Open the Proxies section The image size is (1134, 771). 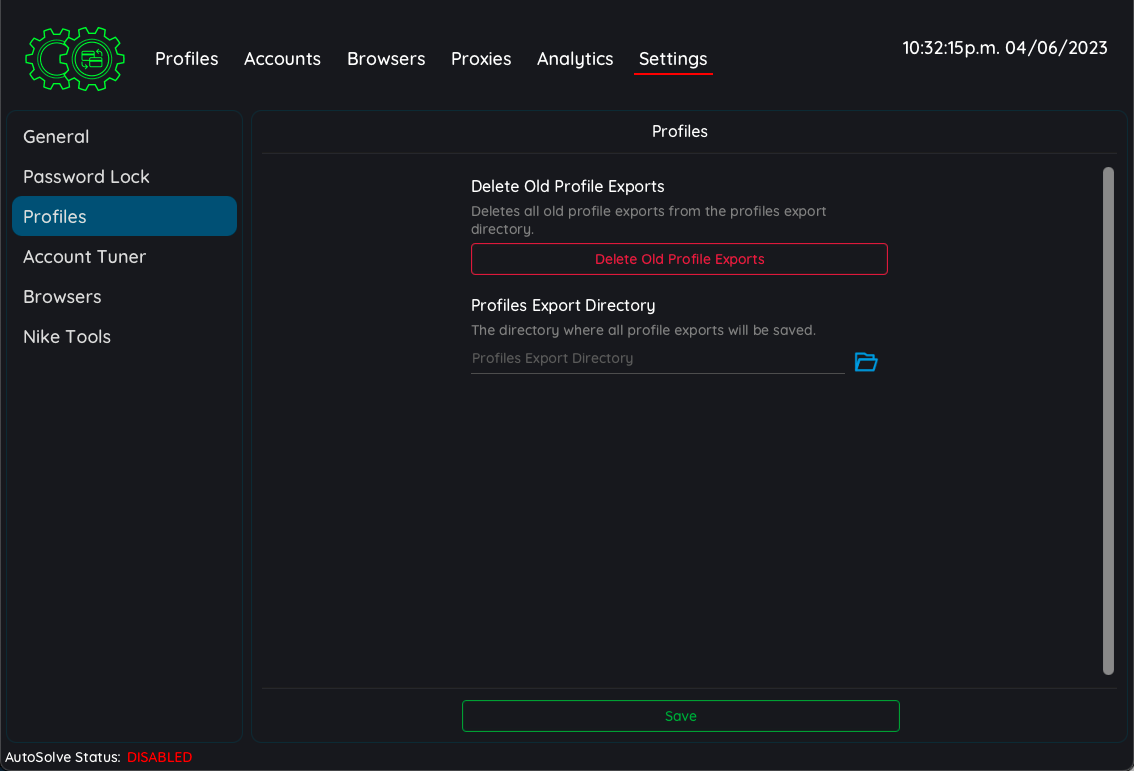coord(481,59)
